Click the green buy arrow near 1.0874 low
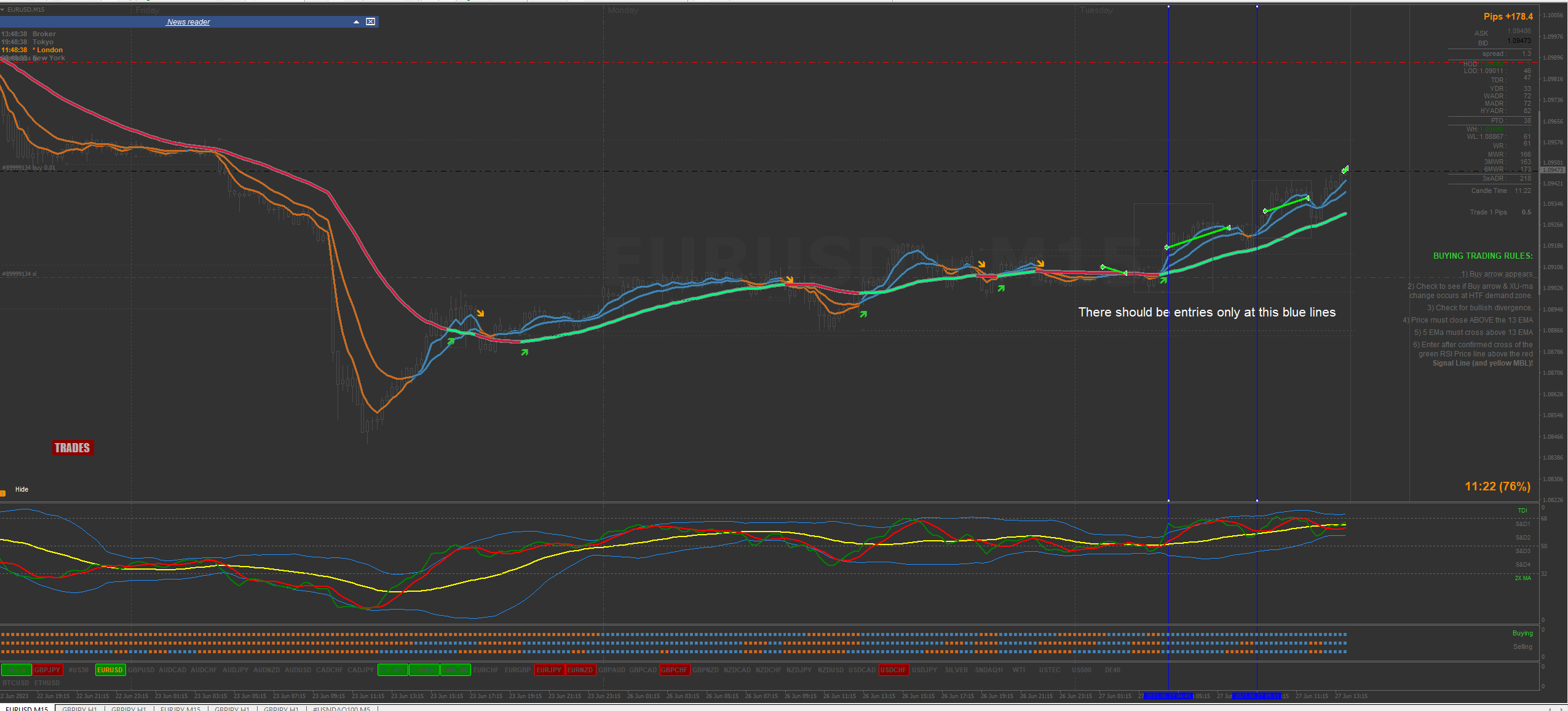Viewport: 1568px width, 711px height. [x=525, y=352]
